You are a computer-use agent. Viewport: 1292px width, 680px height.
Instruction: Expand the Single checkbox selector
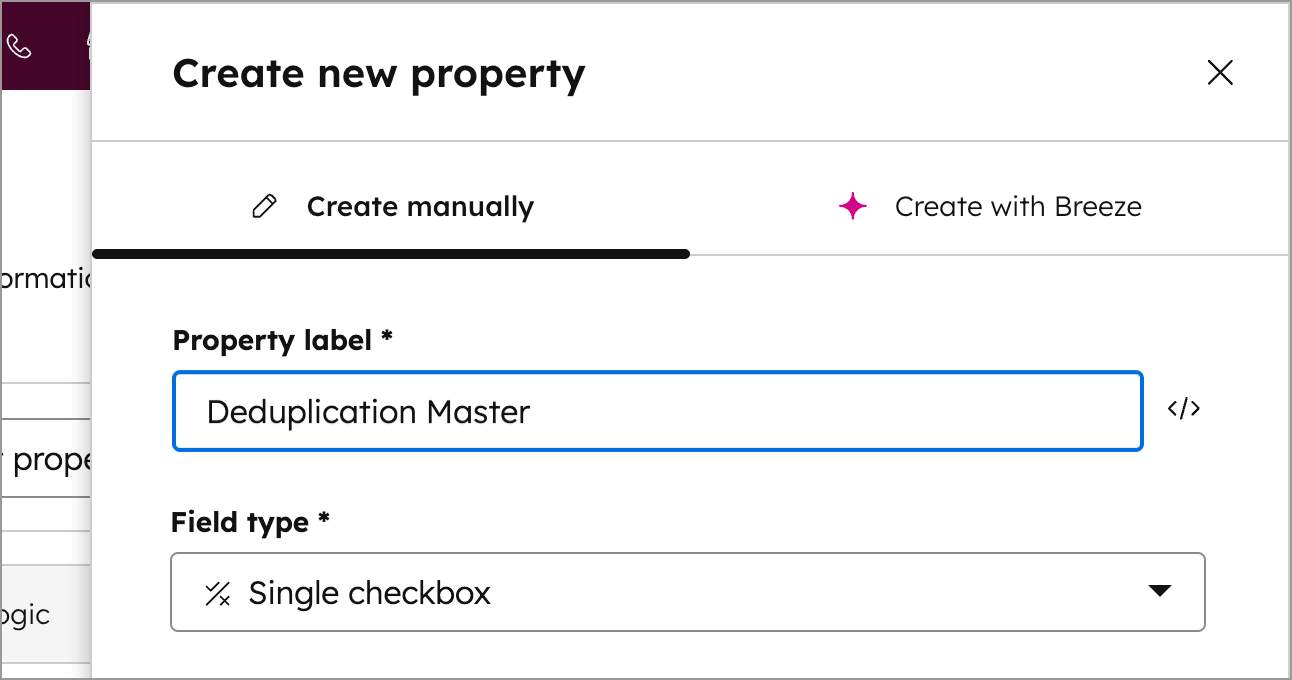(688, 592)
